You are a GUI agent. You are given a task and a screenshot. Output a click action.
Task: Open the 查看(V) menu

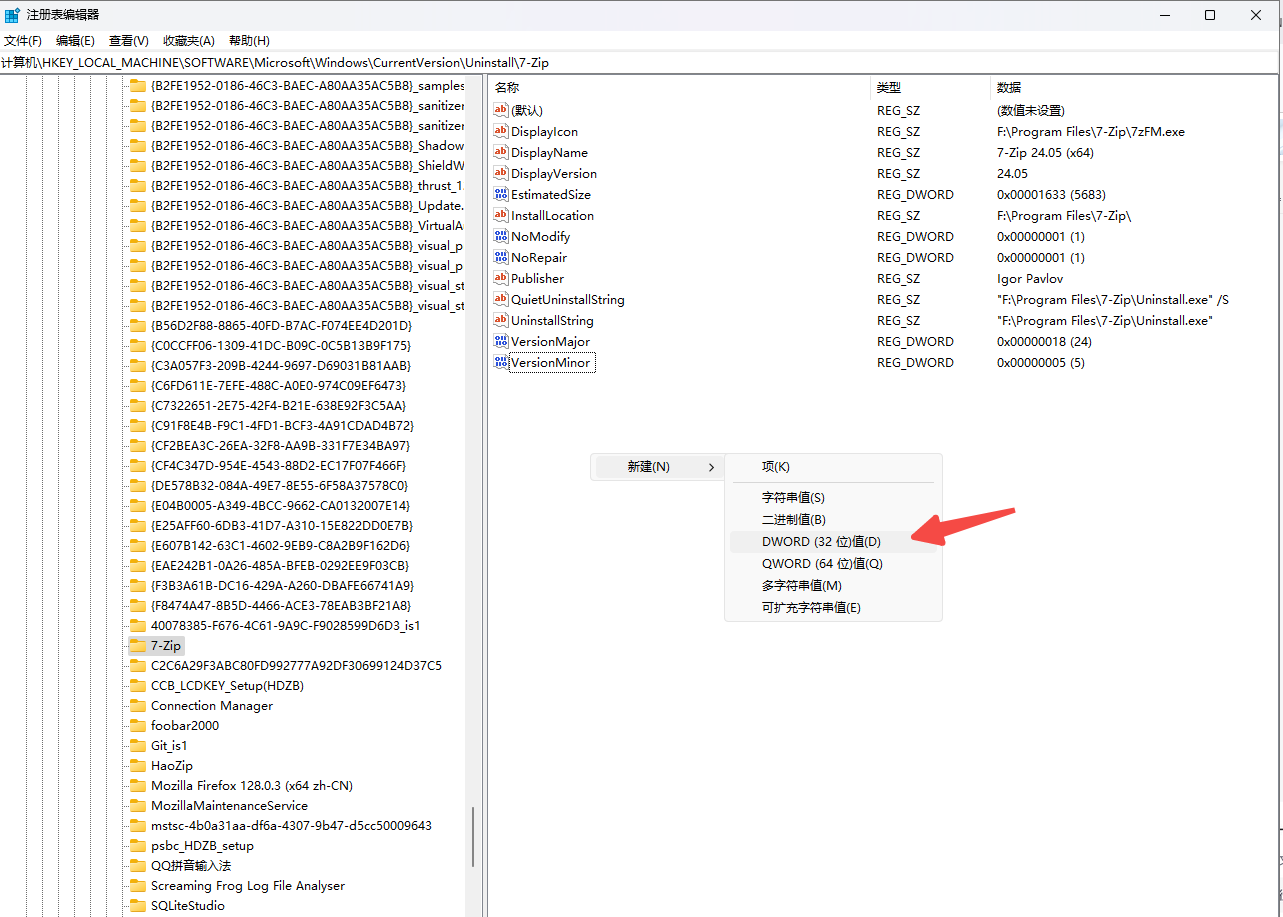point(129,41)
